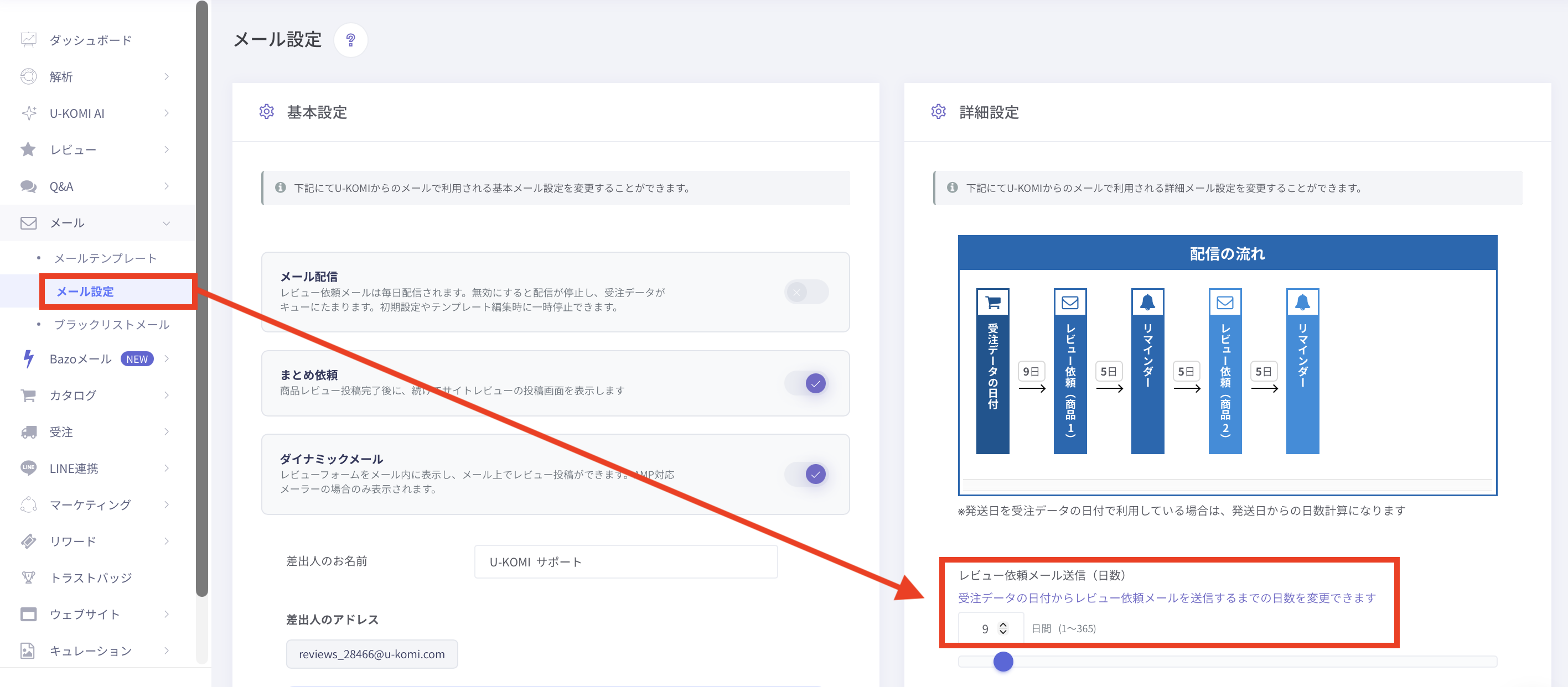Enable the メール配信 toggle switch
Viewport: 1568px width, 687px height.
click(806, 292)
